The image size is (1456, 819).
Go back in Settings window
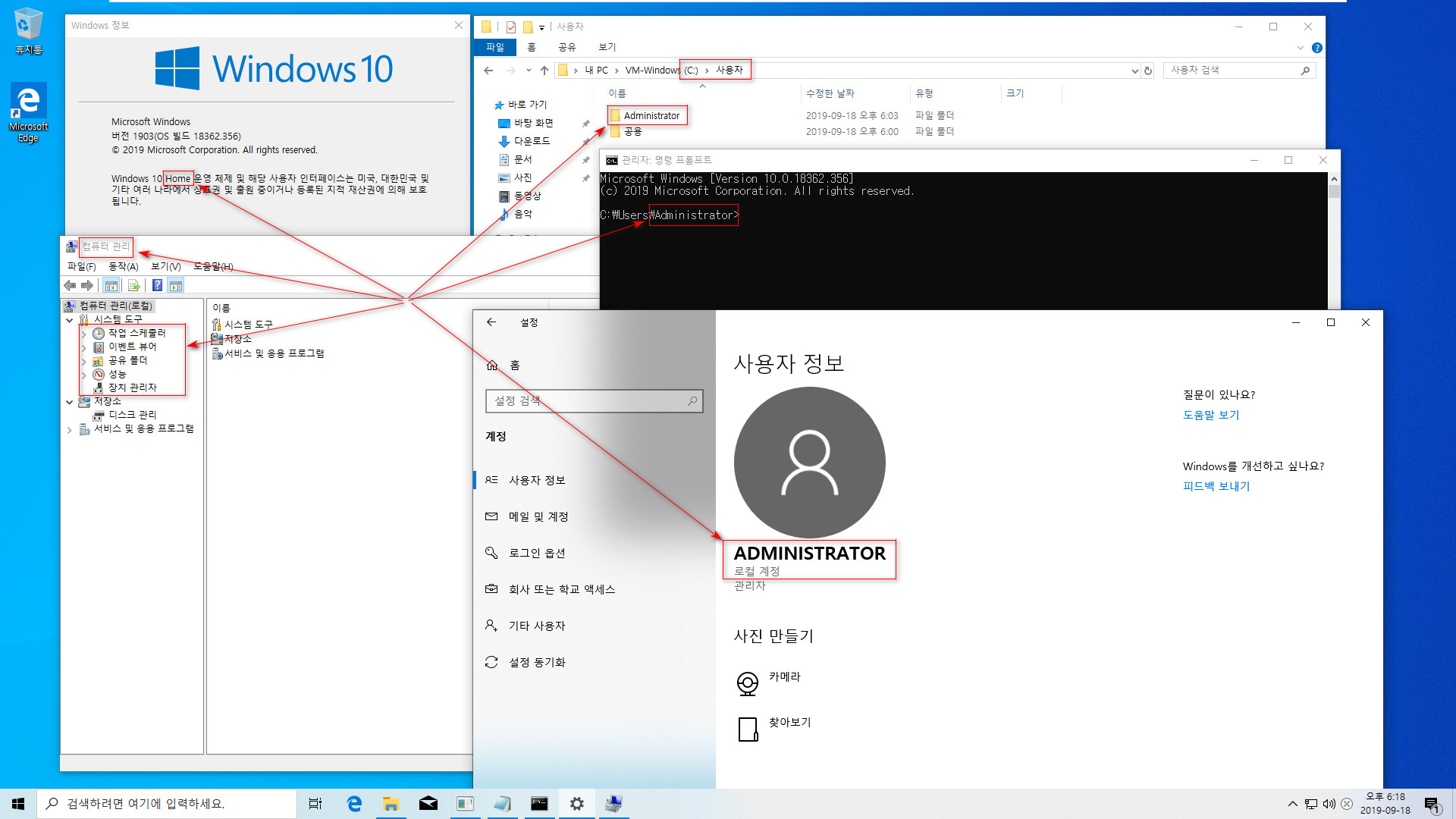click(x=491, y=322)
